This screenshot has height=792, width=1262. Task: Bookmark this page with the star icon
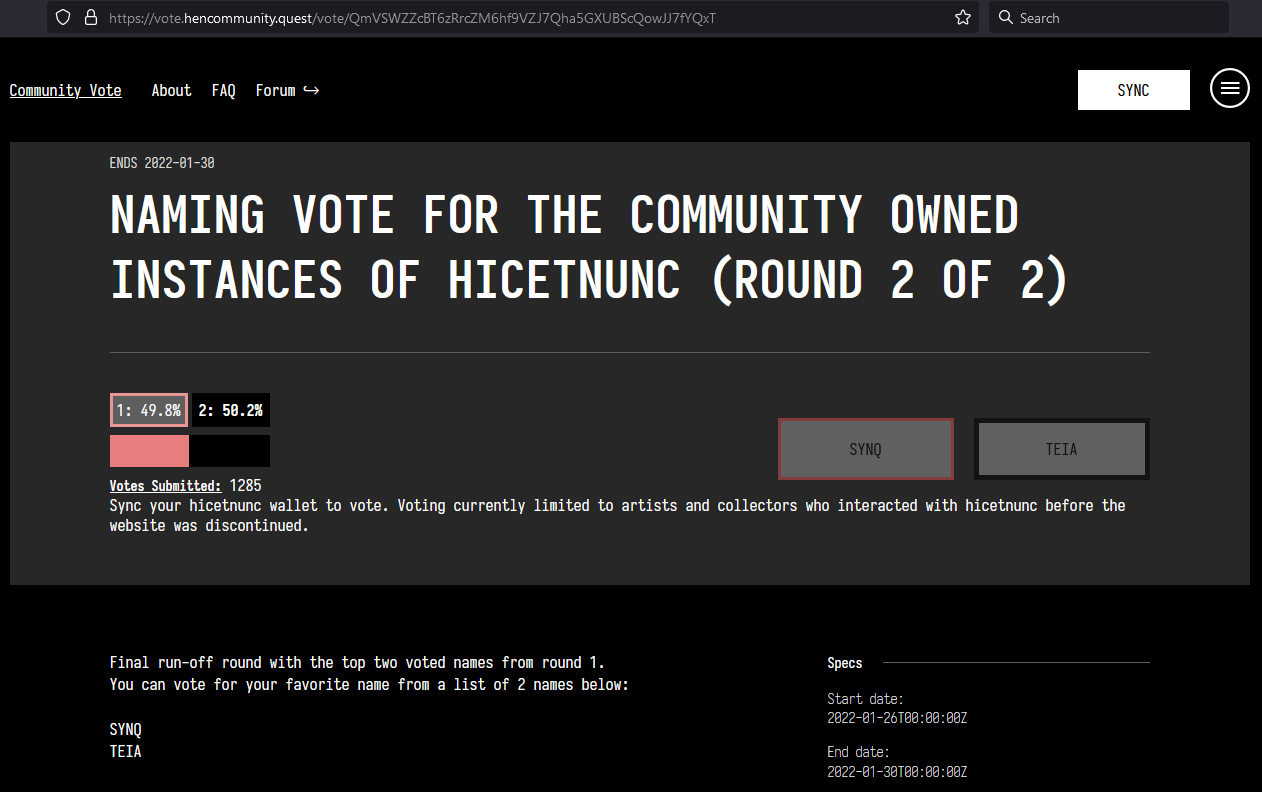tap(963, 17)
